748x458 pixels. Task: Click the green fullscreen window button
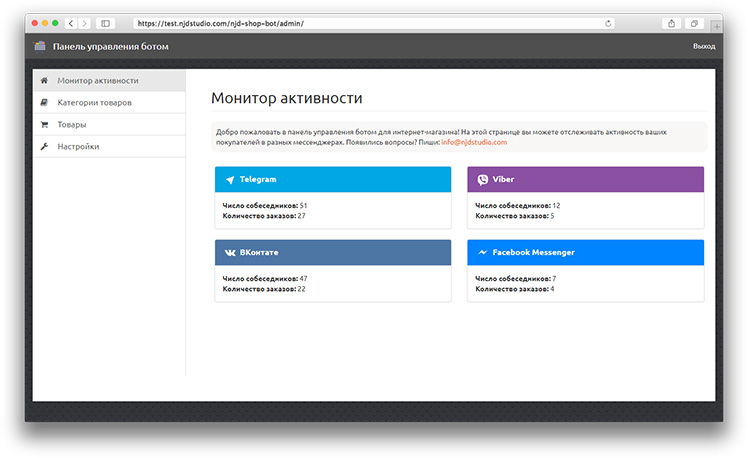[x=55, y=23]
